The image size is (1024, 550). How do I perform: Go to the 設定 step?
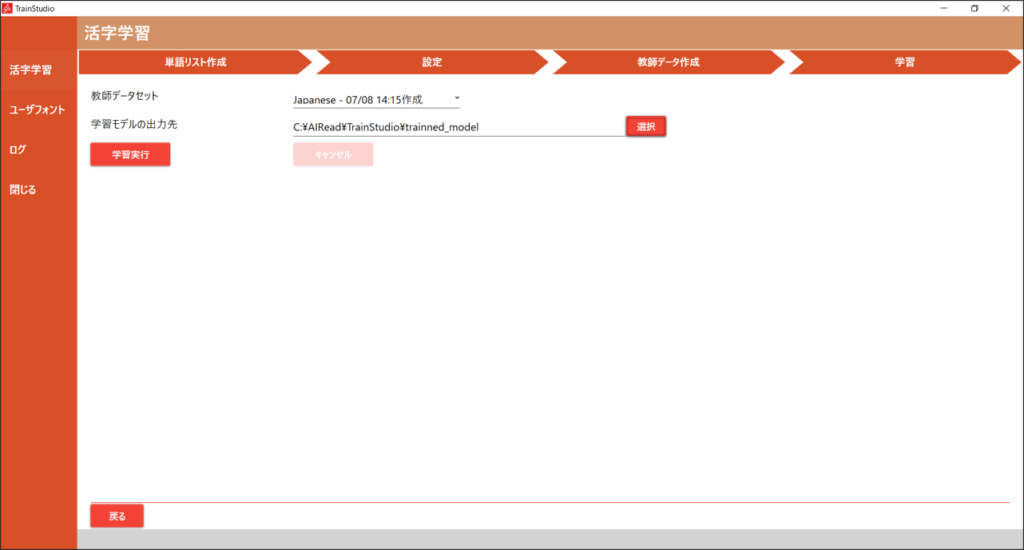coord(432,62)
